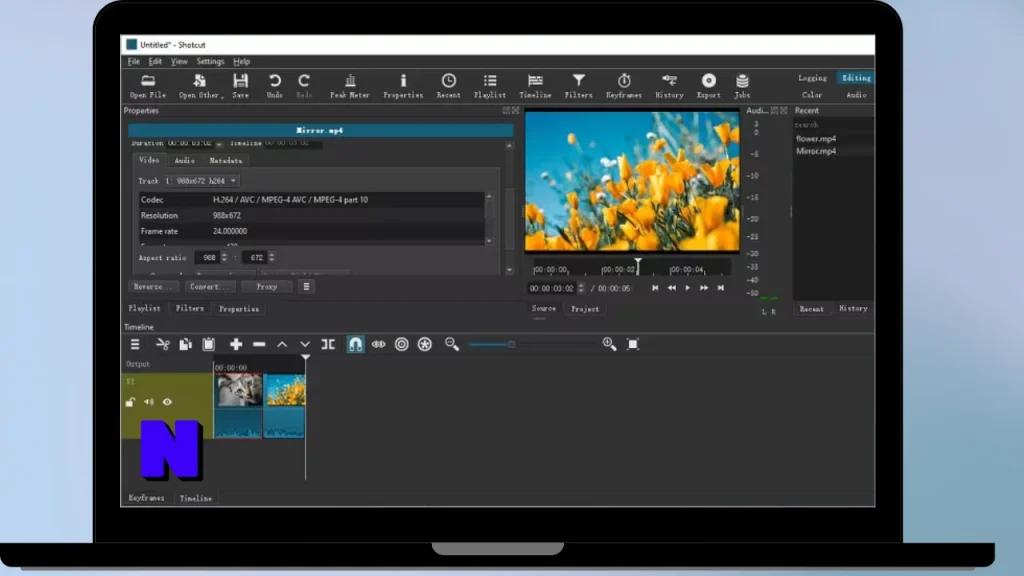The height and width of the screenshot is (576, 1024).
Task: Click the search field in Recent
Action: [x=833, y=125]
